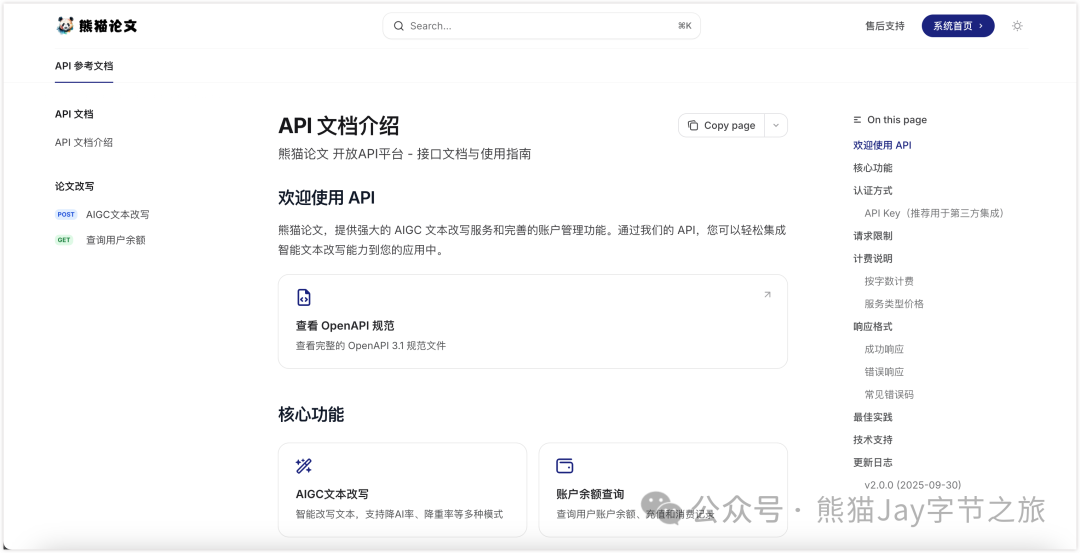Jump to 错误响应 in page outline

884,372
